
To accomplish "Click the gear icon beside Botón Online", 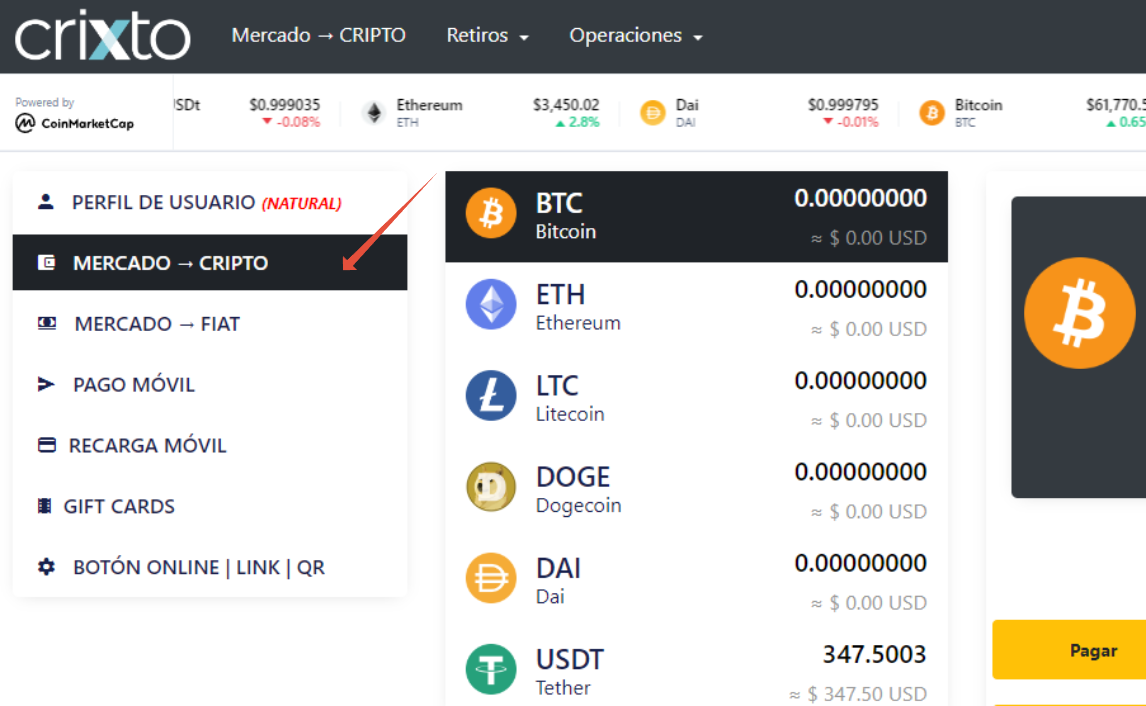I will [46, 566].
